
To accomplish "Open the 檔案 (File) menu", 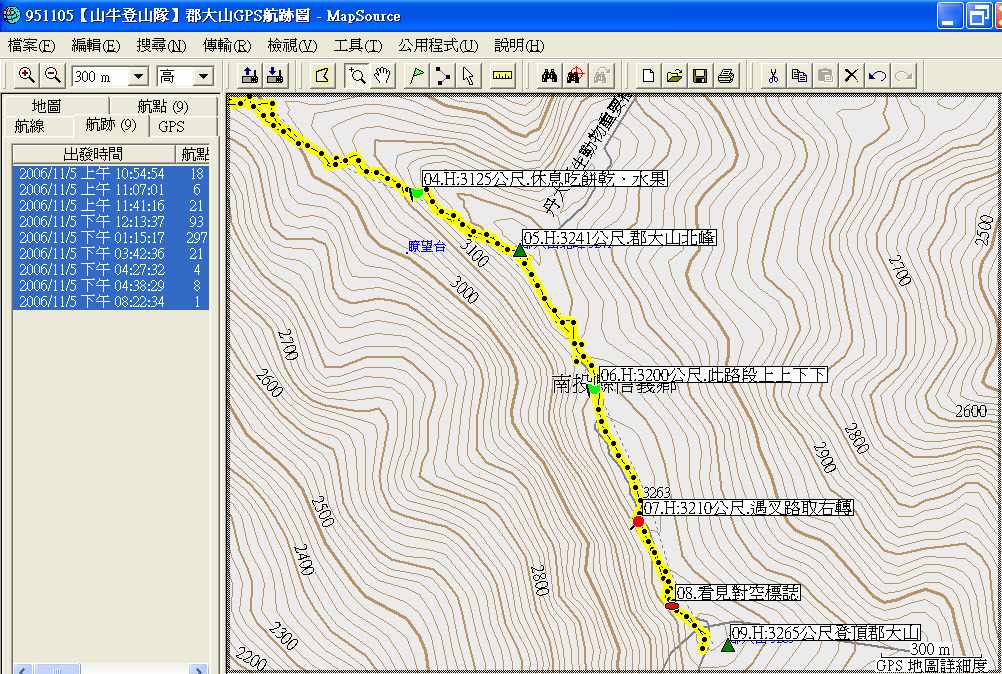I will click(x=31, y=46).
